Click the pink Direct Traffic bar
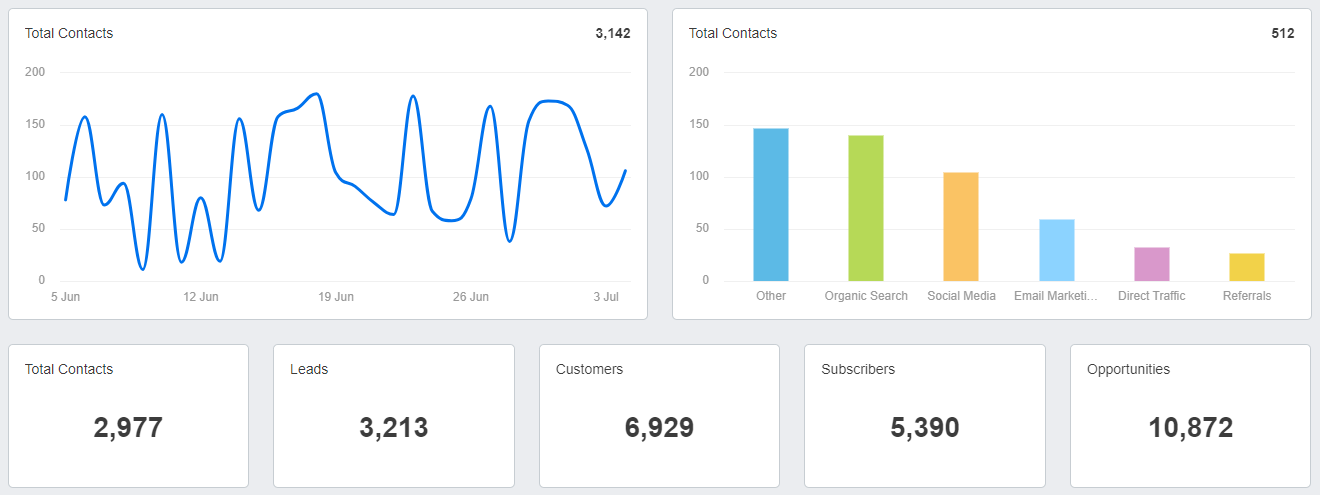 click(x=1151, y=264)
